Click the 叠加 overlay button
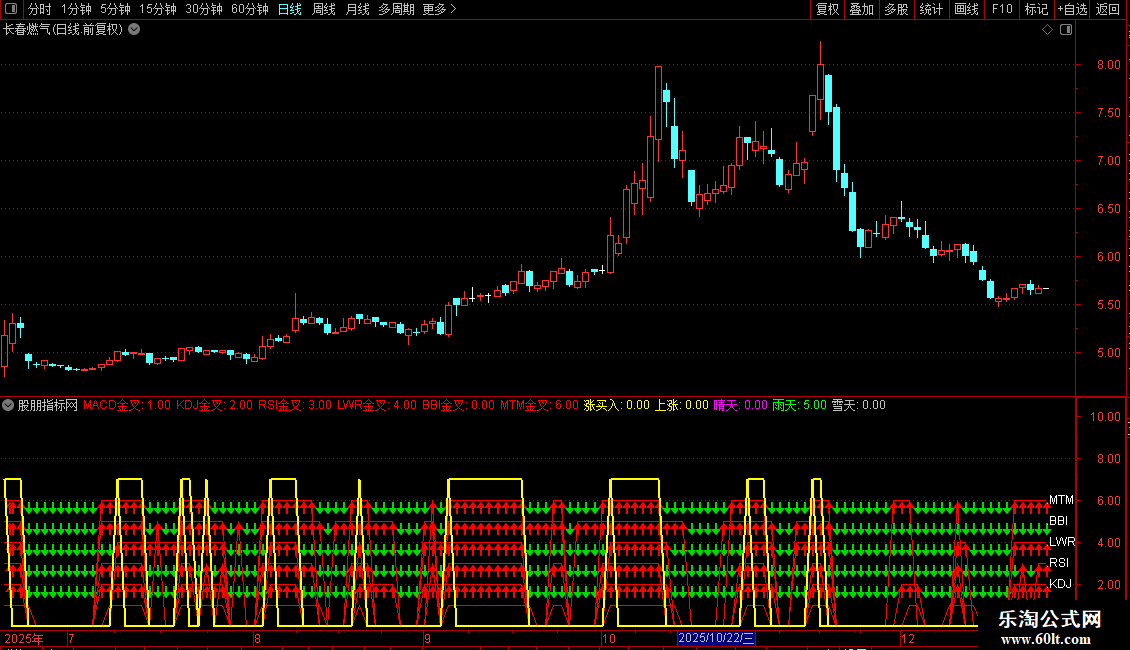1130x650 pixels. pyautogui.click(x=861, y=9)
